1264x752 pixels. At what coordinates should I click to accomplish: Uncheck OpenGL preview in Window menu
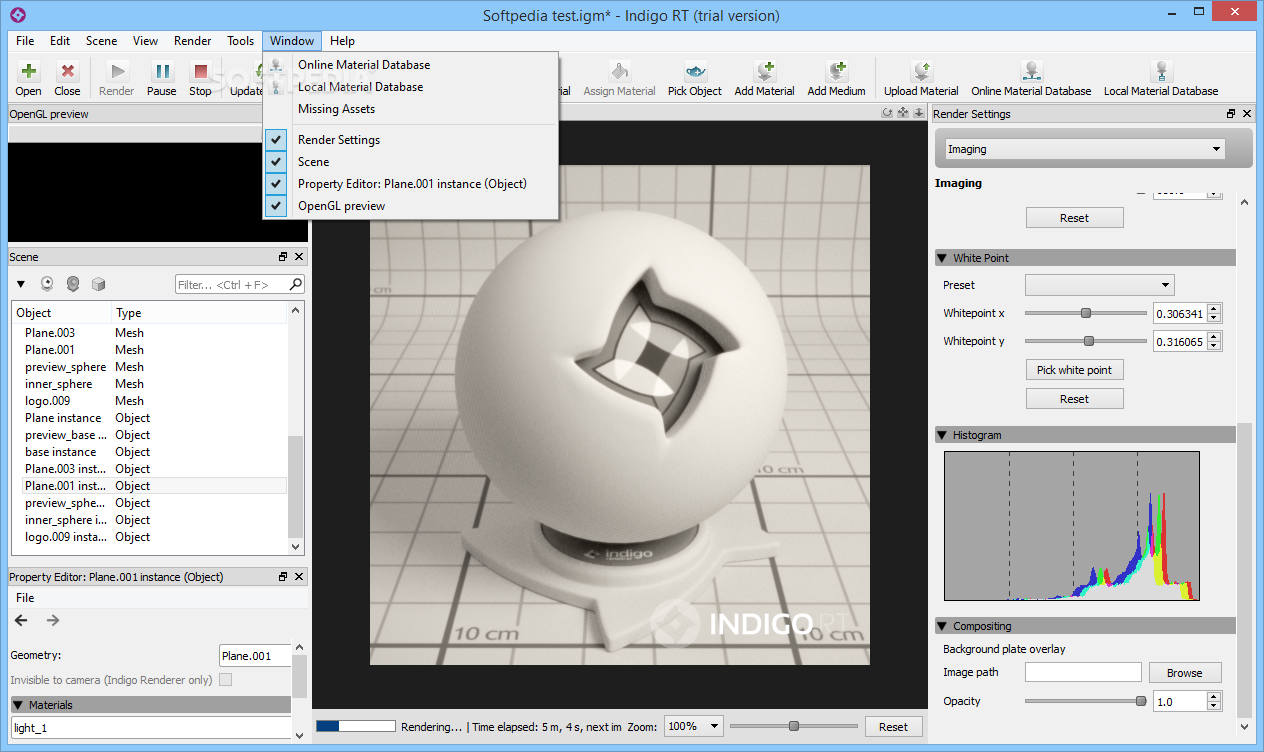tap(277, 206)
